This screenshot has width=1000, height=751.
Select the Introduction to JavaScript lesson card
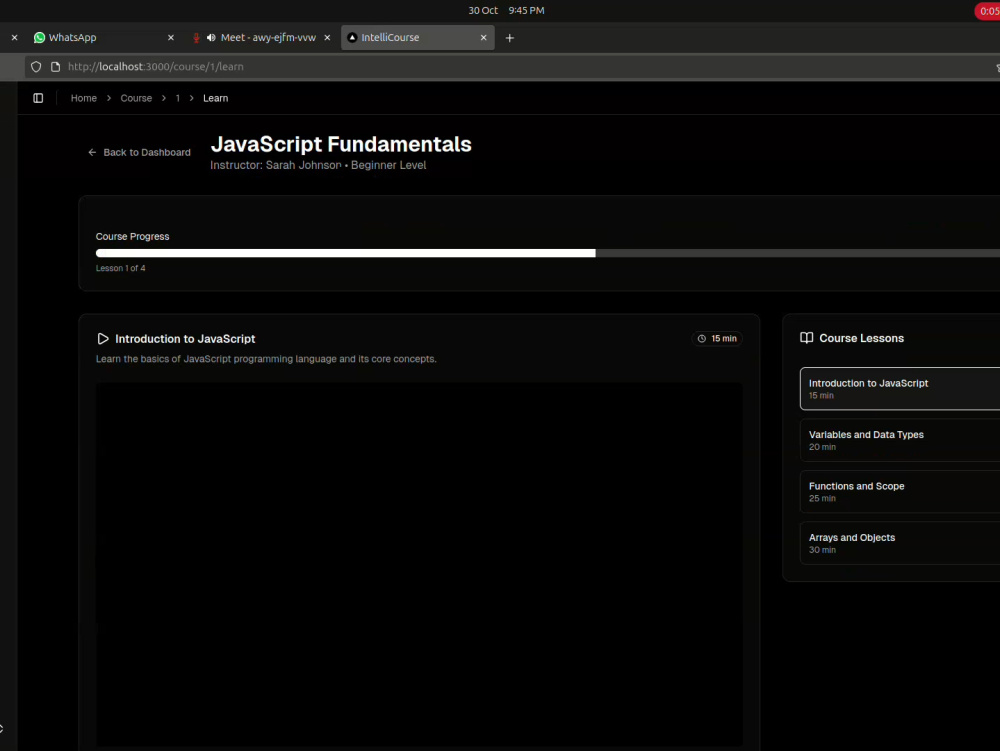coord(900,388)
